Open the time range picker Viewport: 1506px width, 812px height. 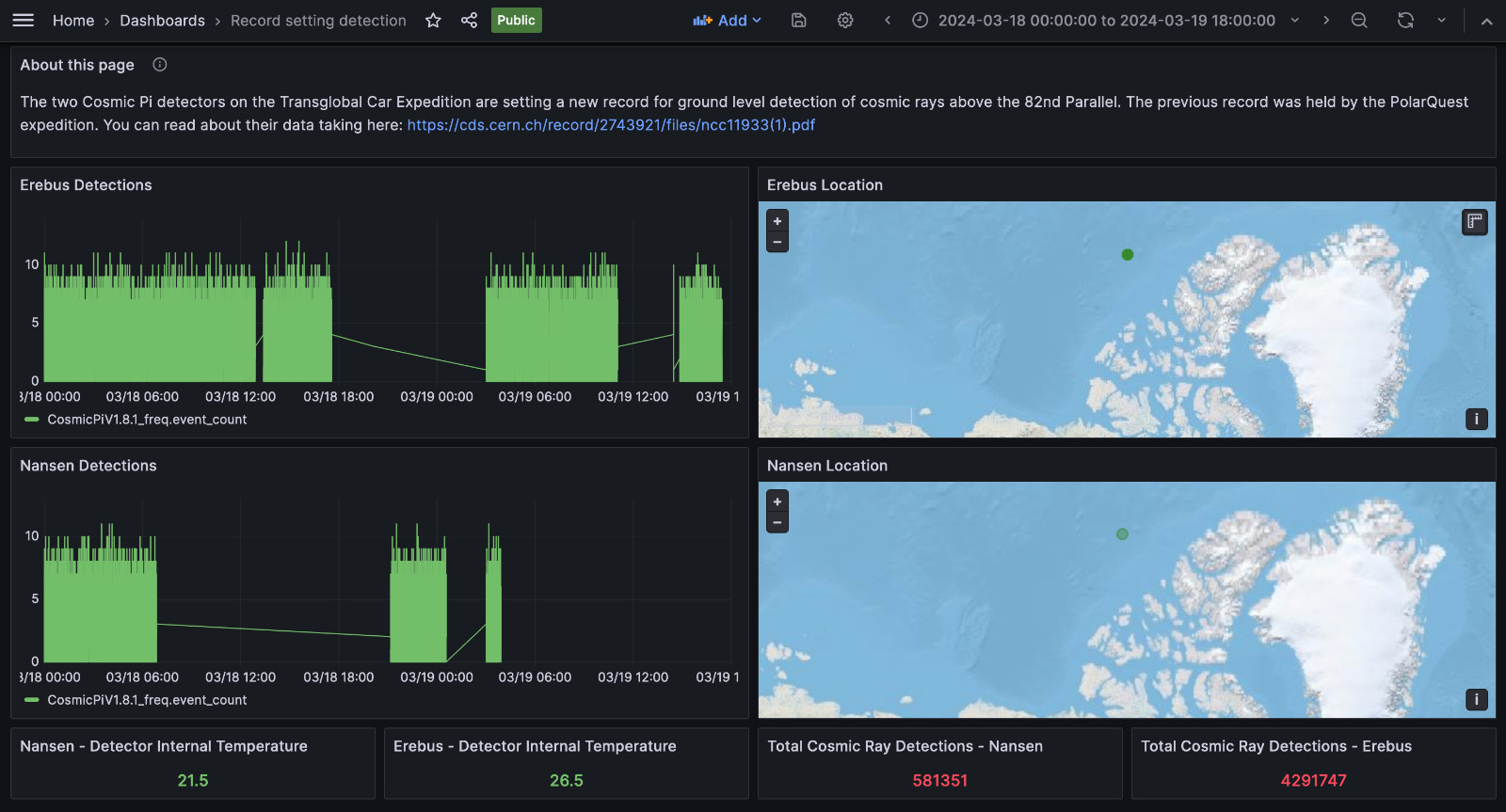pos(1105,20)
